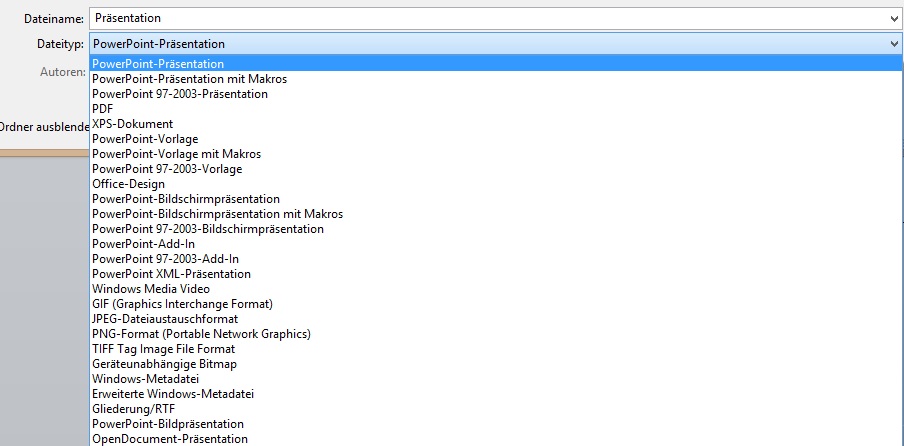Select PowerPoint-Vorlage mit Makros
The width and height of the screenshot is (904, 446).
tap(496, 153)
